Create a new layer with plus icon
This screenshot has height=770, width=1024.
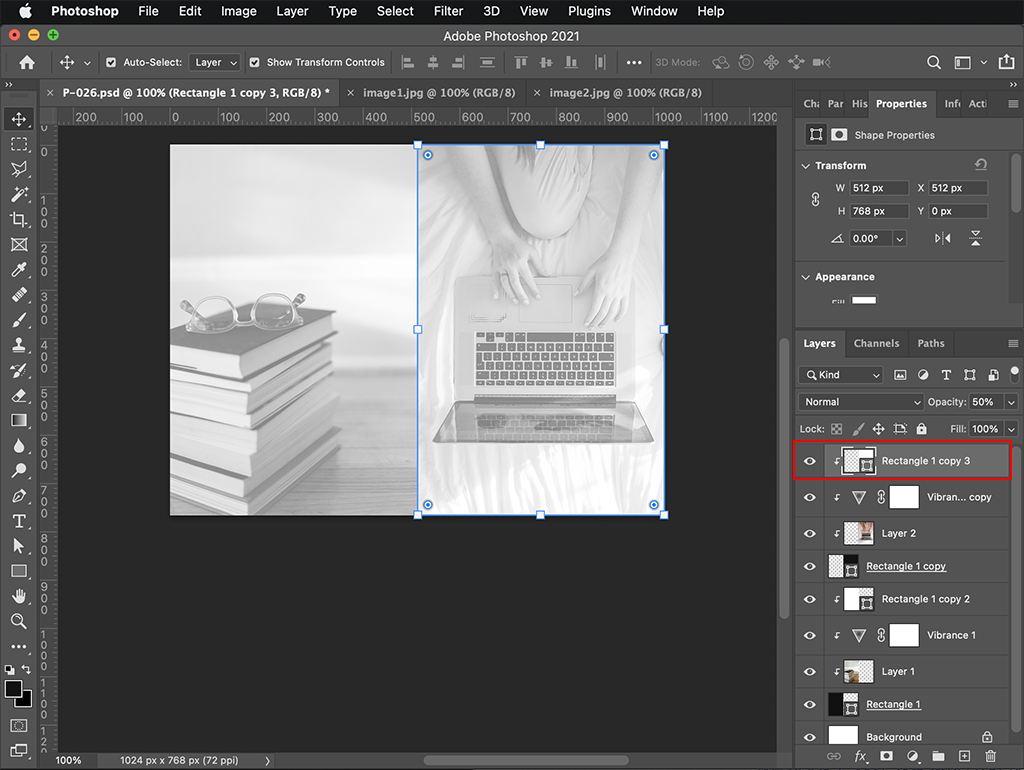[x=964, y=756]
